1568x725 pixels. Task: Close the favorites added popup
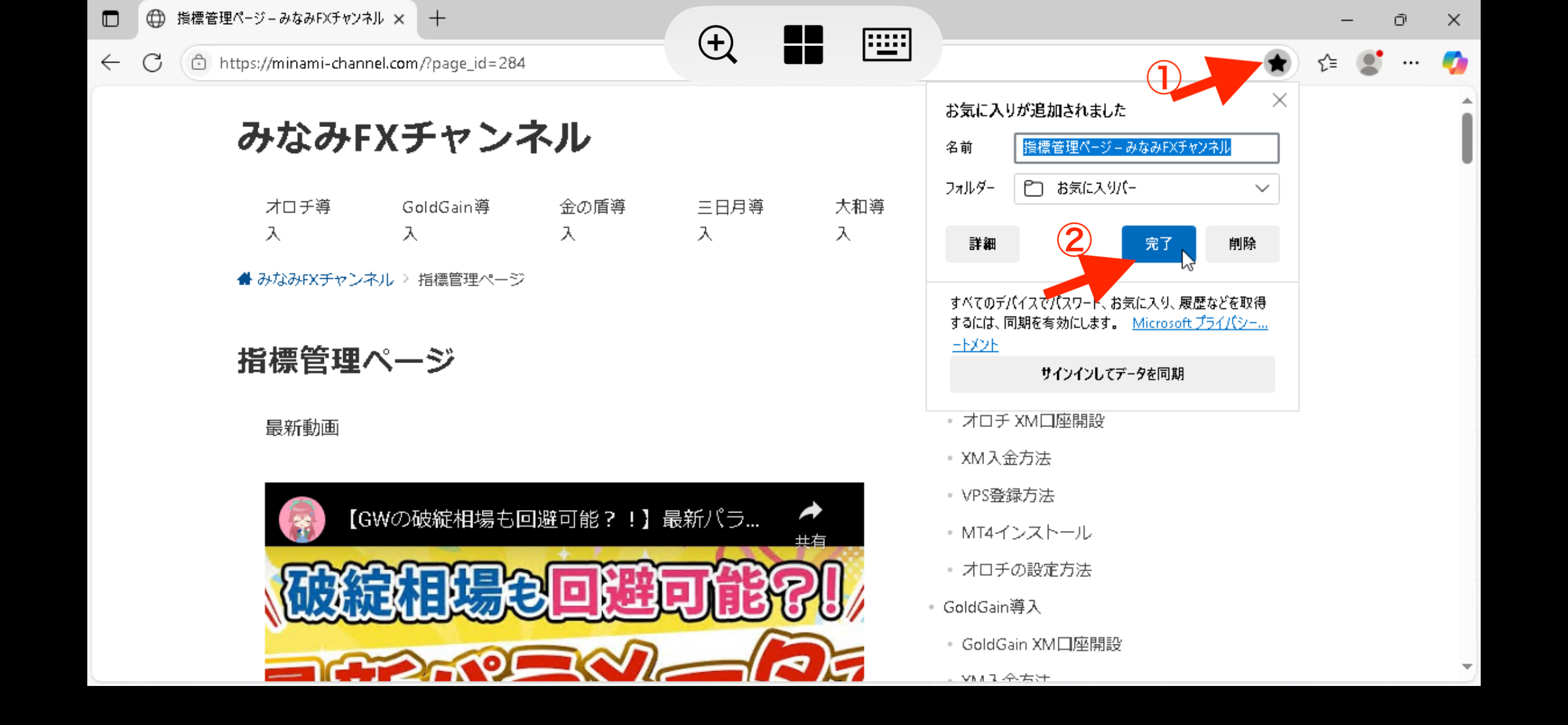point(1279,100)
